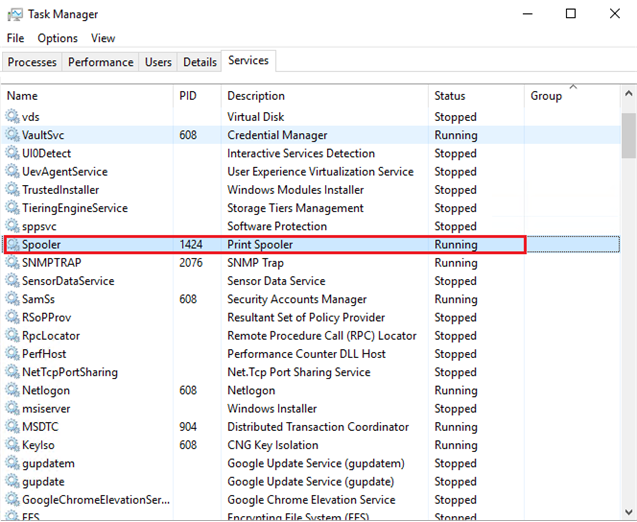Switch to the Processes tab
The height and width of the screenshot is (522, 637).
32,62
